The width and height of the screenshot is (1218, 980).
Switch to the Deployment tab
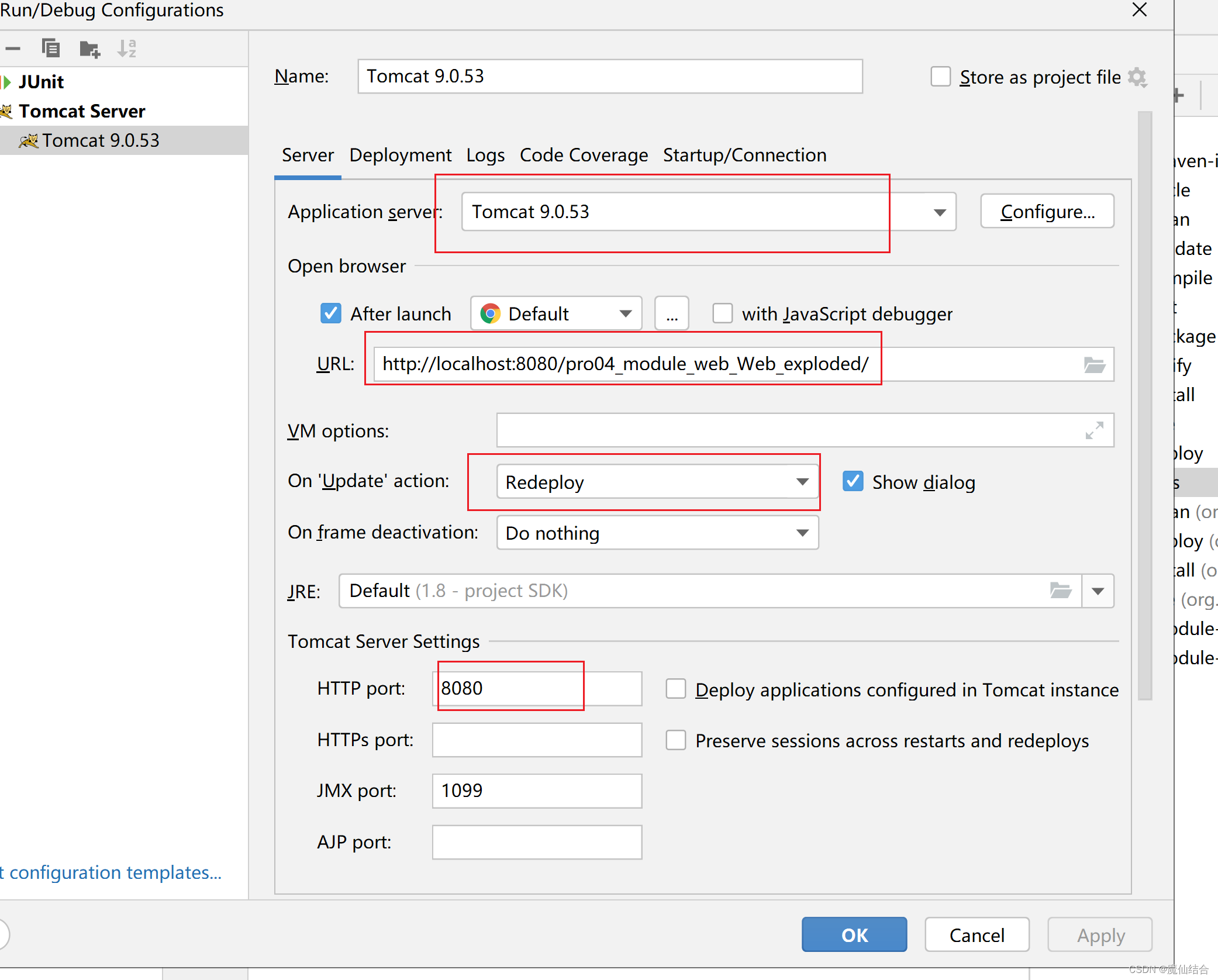401,155
